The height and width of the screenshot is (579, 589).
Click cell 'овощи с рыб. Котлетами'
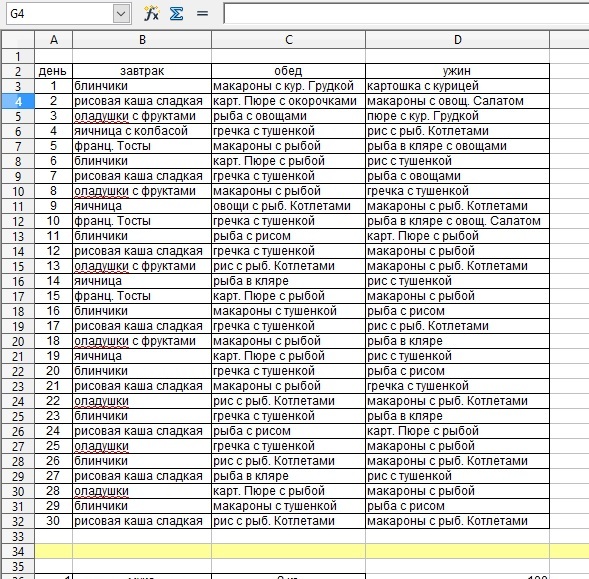[x=288, y=206]
